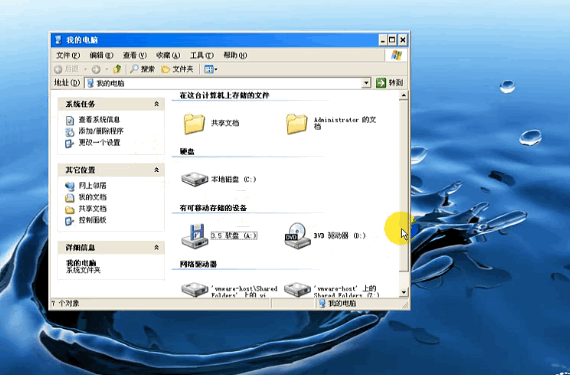Select the Shared Folders (Z:) drive icon
The height and width of the screenshot is (375, 570).
pyautogui.click(x=297, y=290)
